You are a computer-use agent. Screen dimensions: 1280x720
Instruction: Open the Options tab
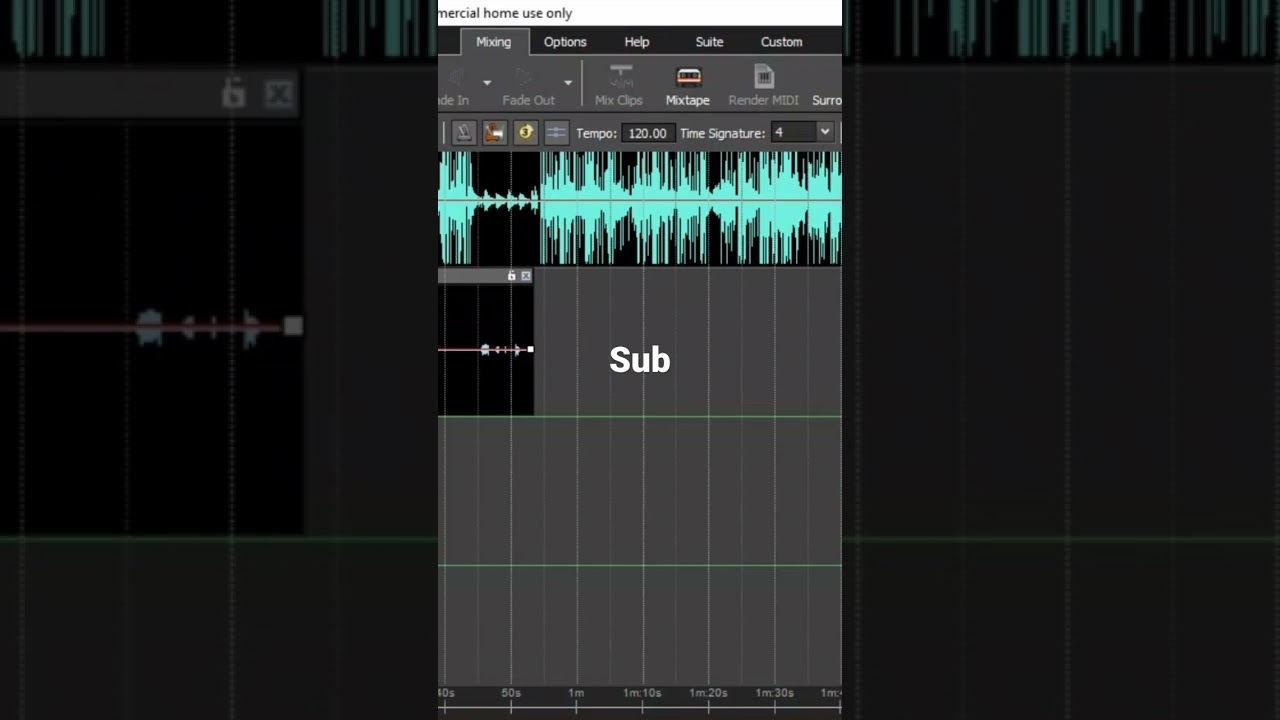565,42
